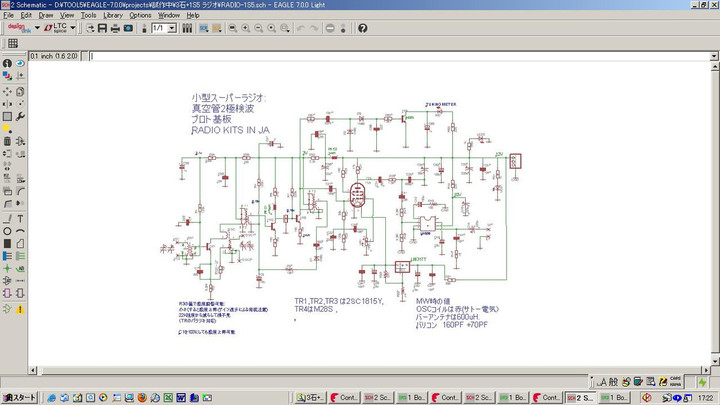Viewport: 720px width, 405px height.
Task: Open the sheet selector 1/1 dropdown
Action: point(172,28)
